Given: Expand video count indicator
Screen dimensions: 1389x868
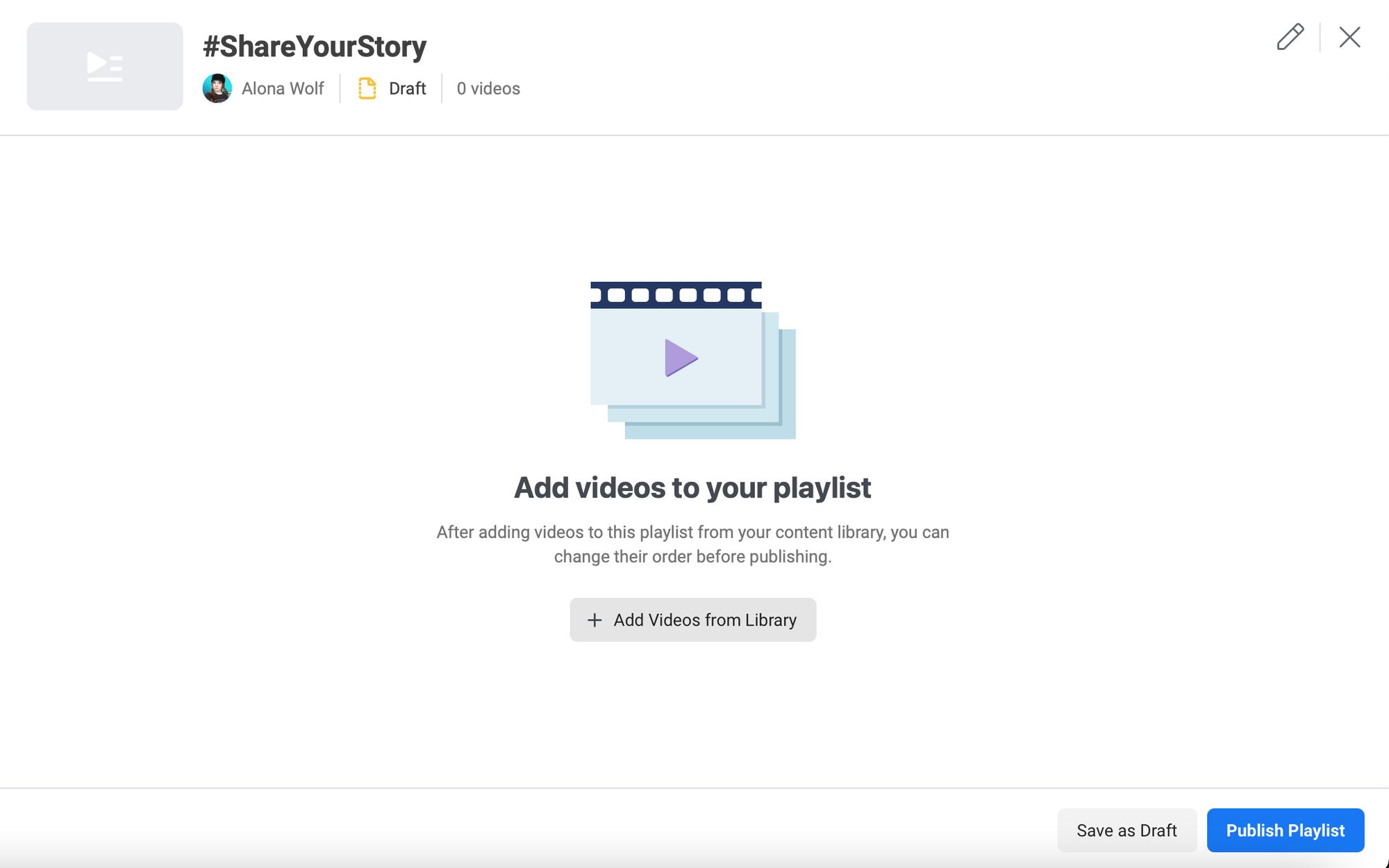Looking at the screenshot, I should (x=488, y=88).
